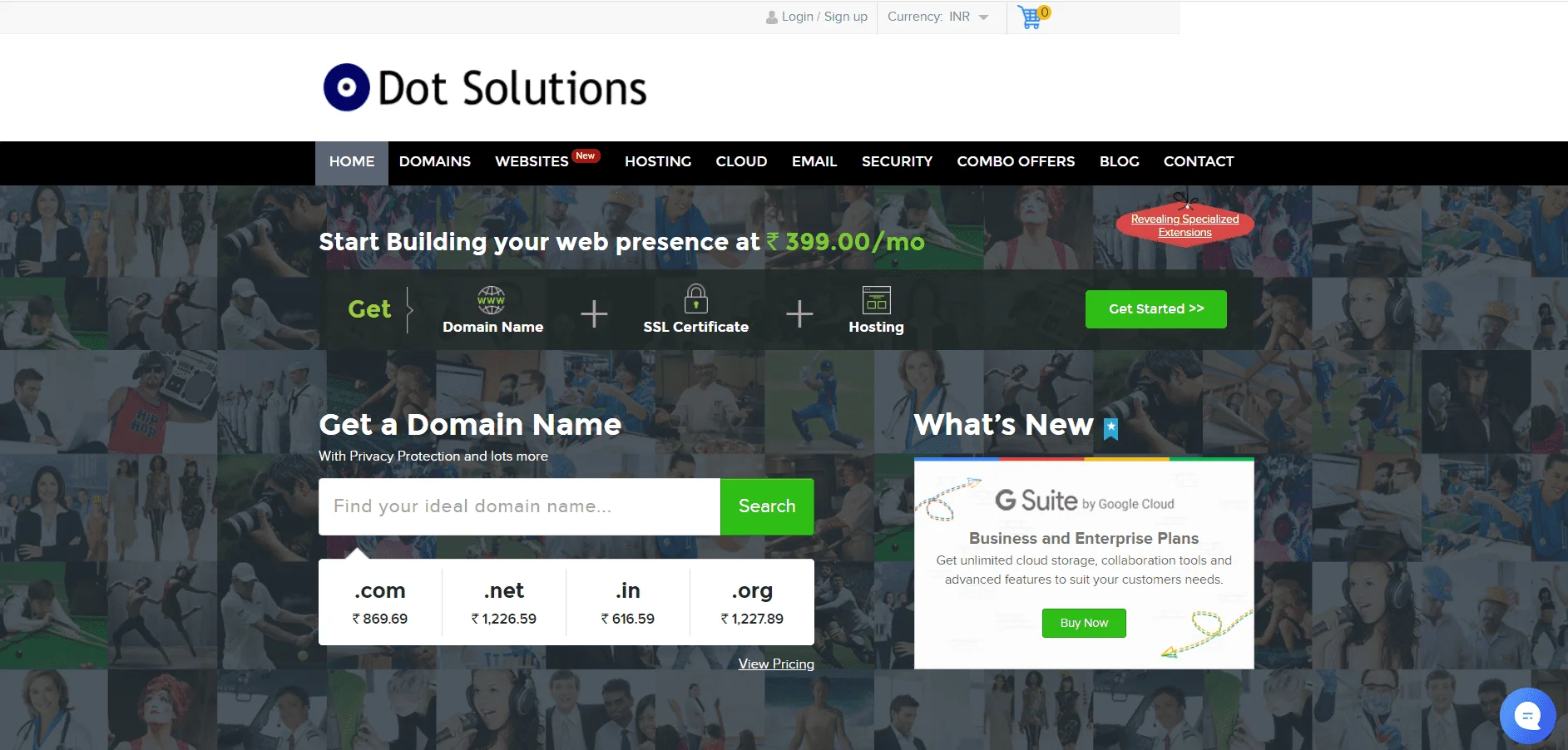Click Revealing Specialized Extensions link
Viewport: 1568px width, 750px height.
coord(1185,225)
